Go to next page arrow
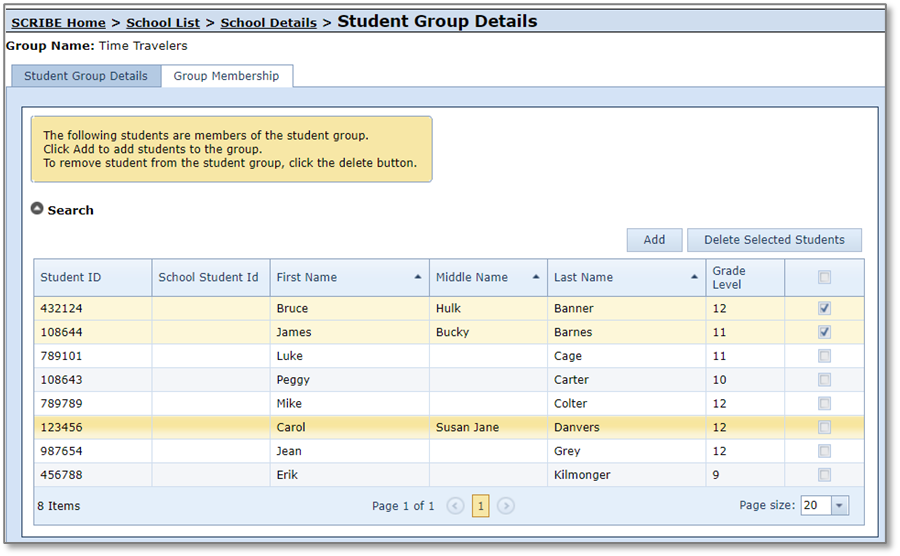The image size is (900, 556). click(506, 506)
